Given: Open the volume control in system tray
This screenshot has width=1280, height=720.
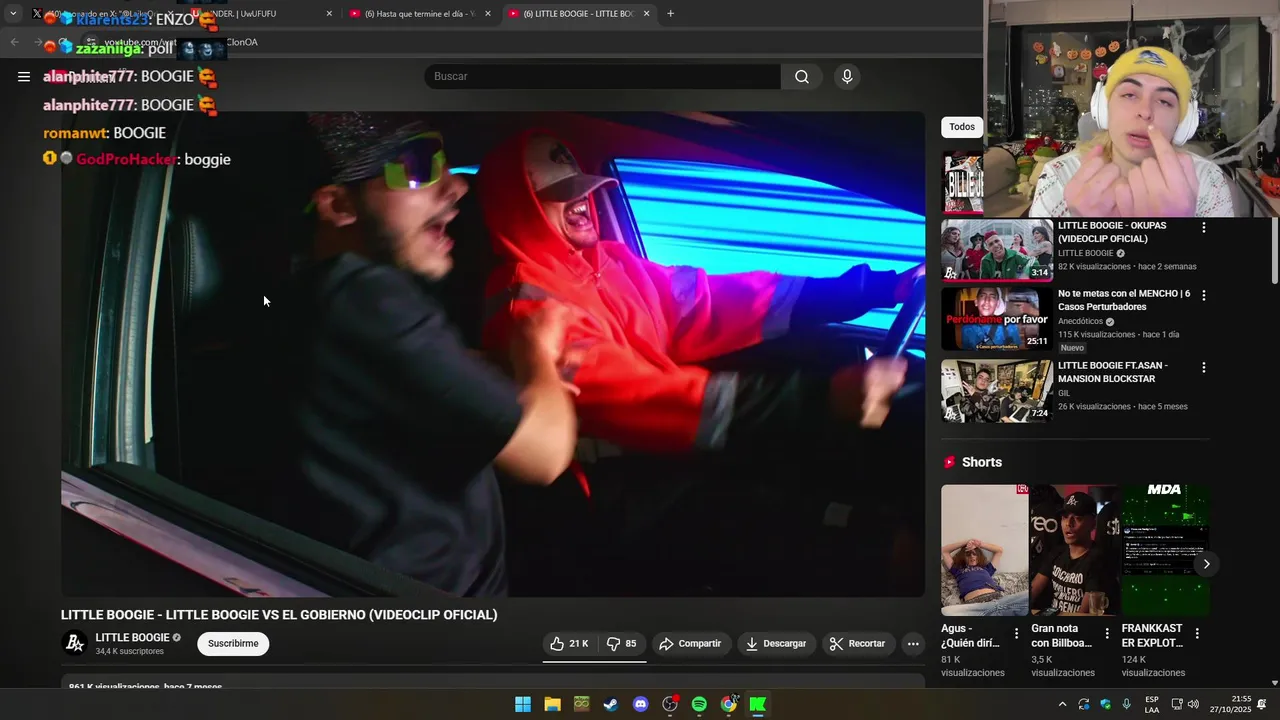Looking at the screenshot, I should click(1193, 704).
